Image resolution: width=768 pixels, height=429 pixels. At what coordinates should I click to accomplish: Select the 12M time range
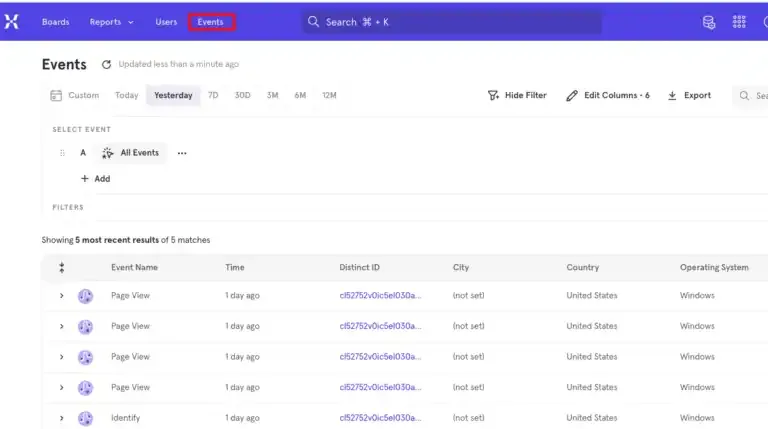(x=329, y=95)
